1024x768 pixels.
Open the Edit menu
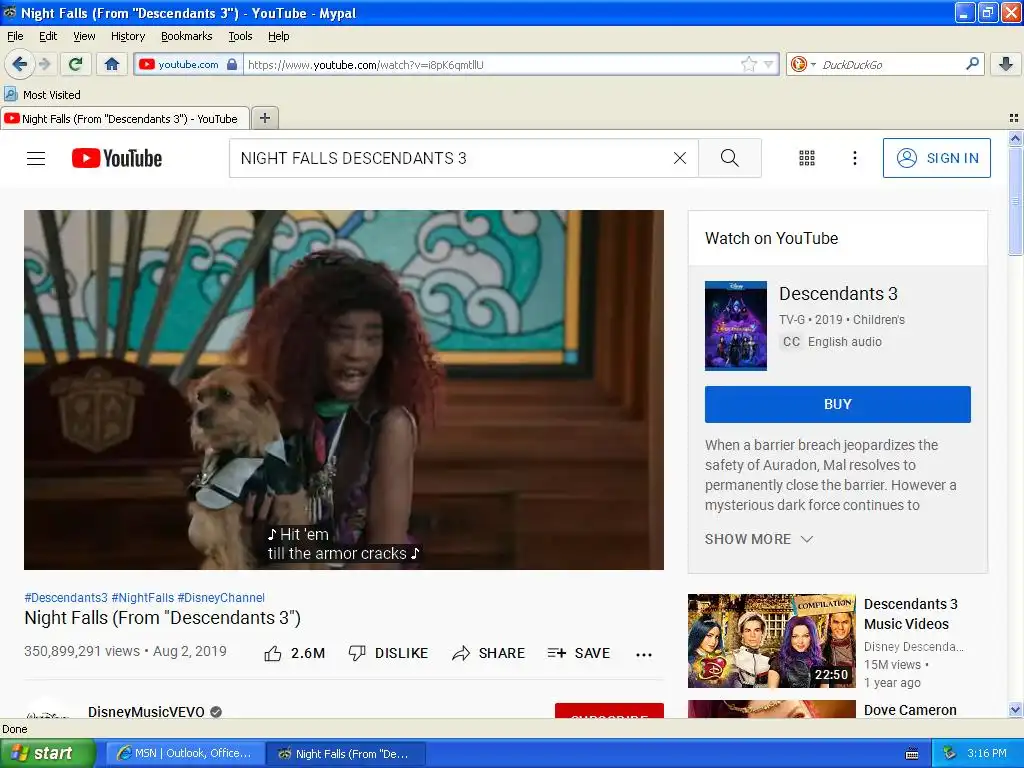point(48,36)
